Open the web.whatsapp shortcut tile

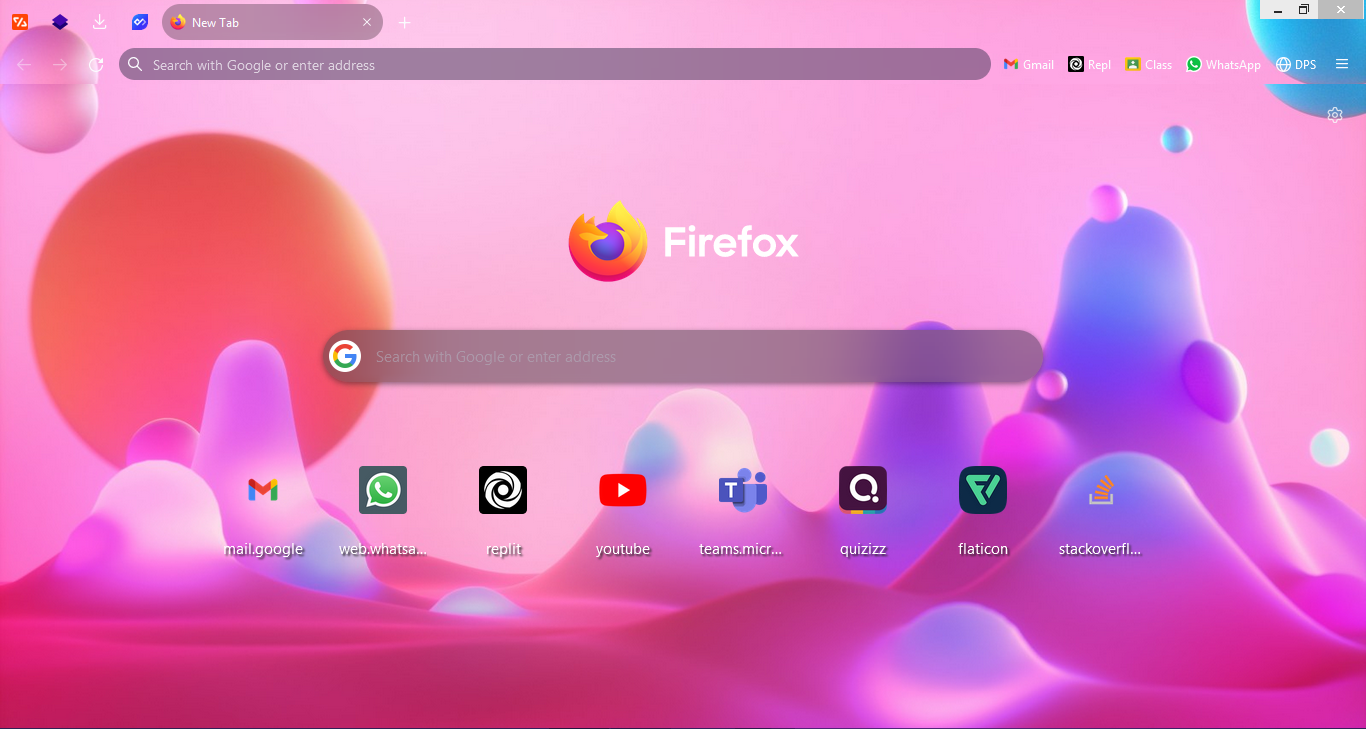coord(383,490)
